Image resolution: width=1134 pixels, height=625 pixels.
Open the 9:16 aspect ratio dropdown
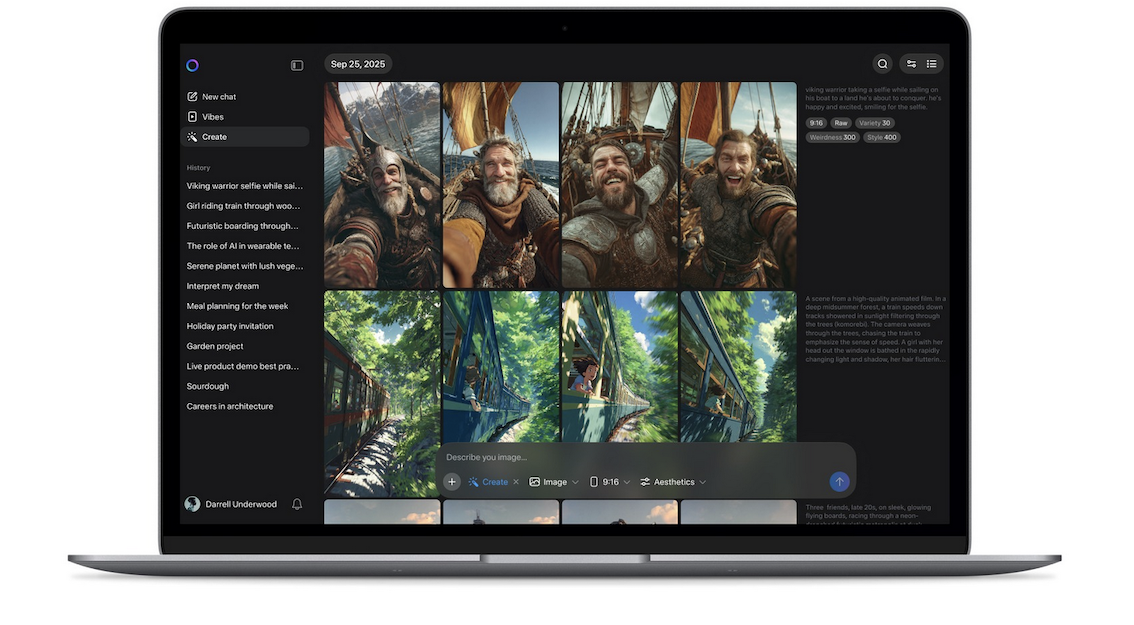610,482
